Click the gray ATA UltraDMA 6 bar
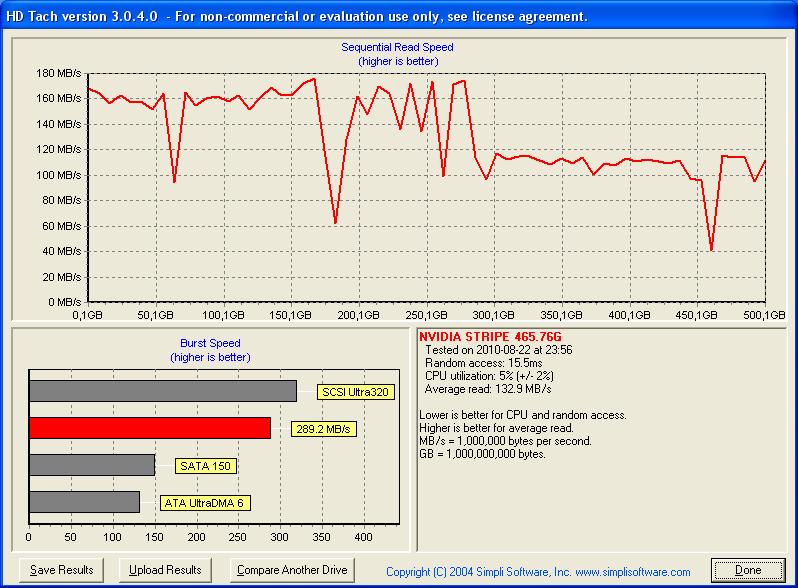Viewport: 798px width, 588px height. click(x=84, y=502)
